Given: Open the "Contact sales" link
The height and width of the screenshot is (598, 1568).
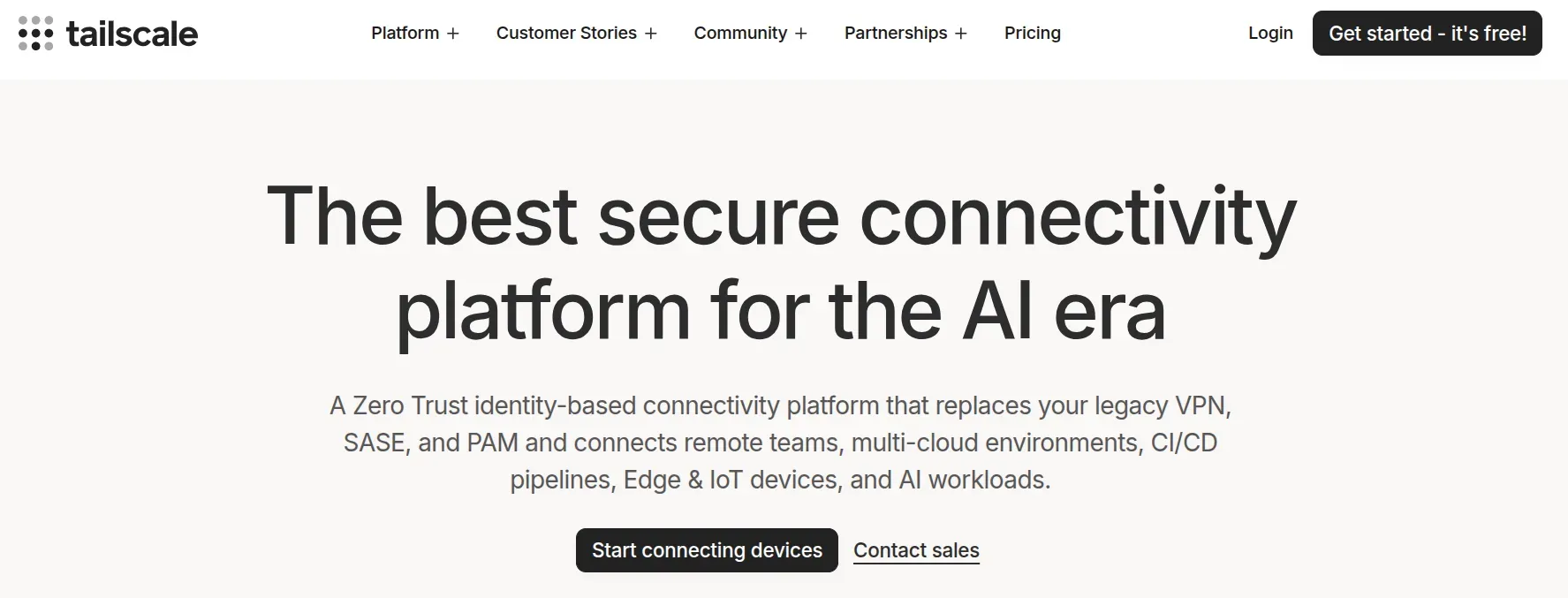Looking at the screenshot, I should point(916,550).
